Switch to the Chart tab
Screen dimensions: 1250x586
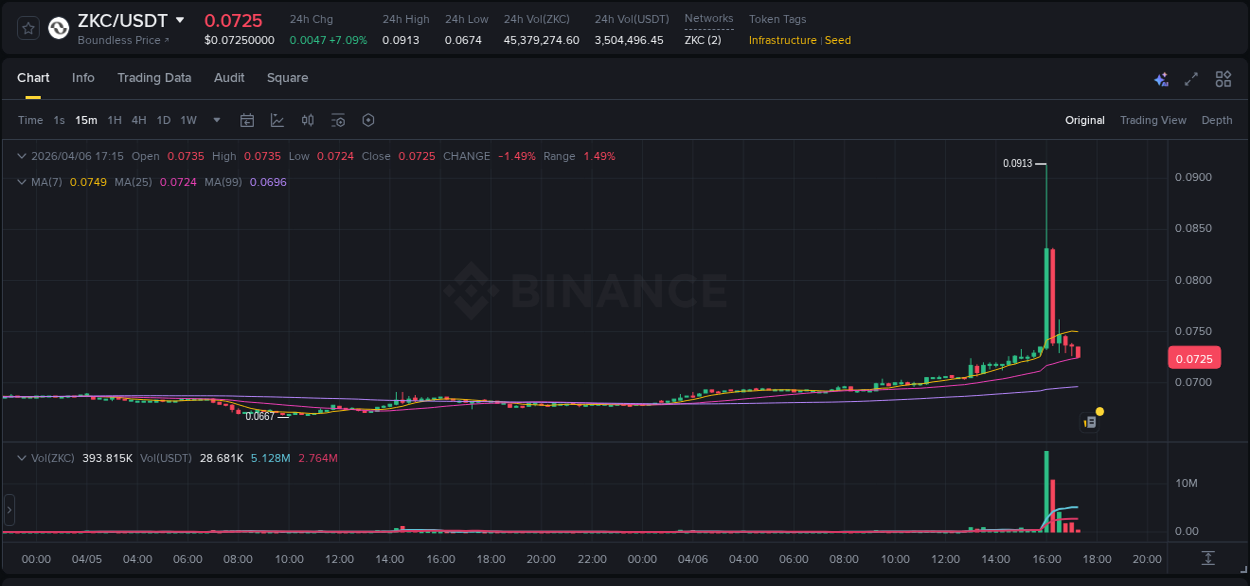click(33, 78)
